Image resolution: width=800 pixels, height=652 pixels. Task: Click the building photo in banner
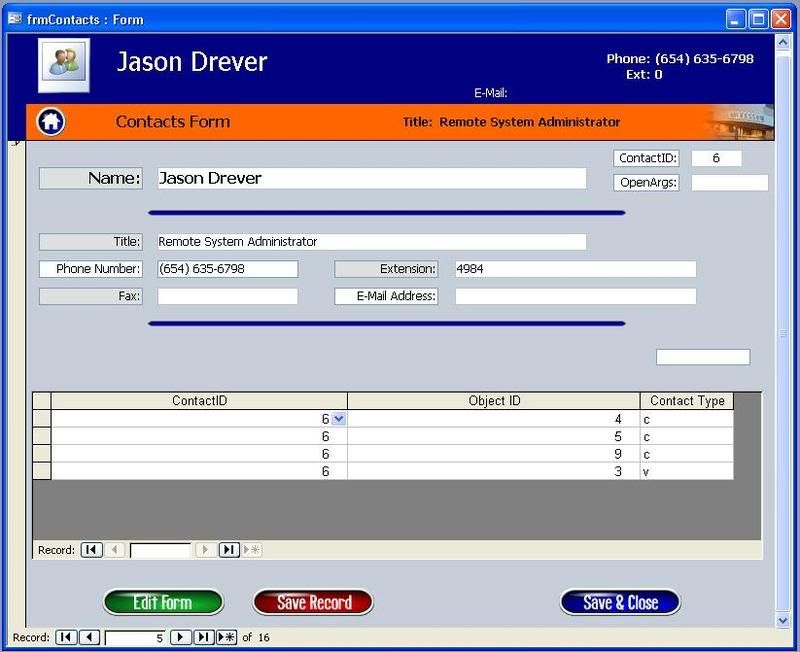740,122
